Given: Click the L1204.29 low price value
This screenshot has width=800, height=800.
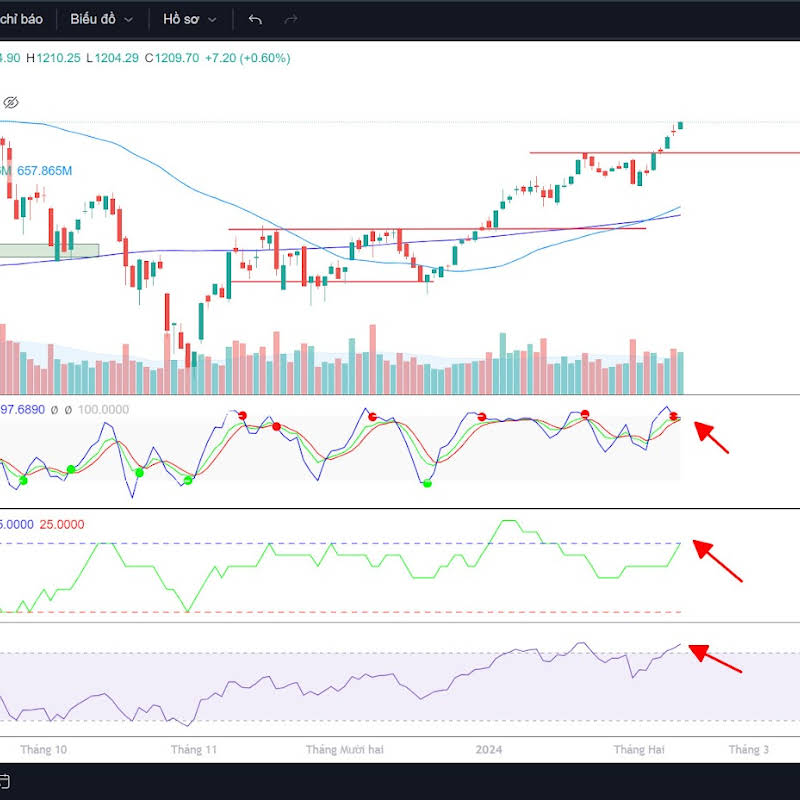Looking at the screenshot, I should [x=112, y=58].
